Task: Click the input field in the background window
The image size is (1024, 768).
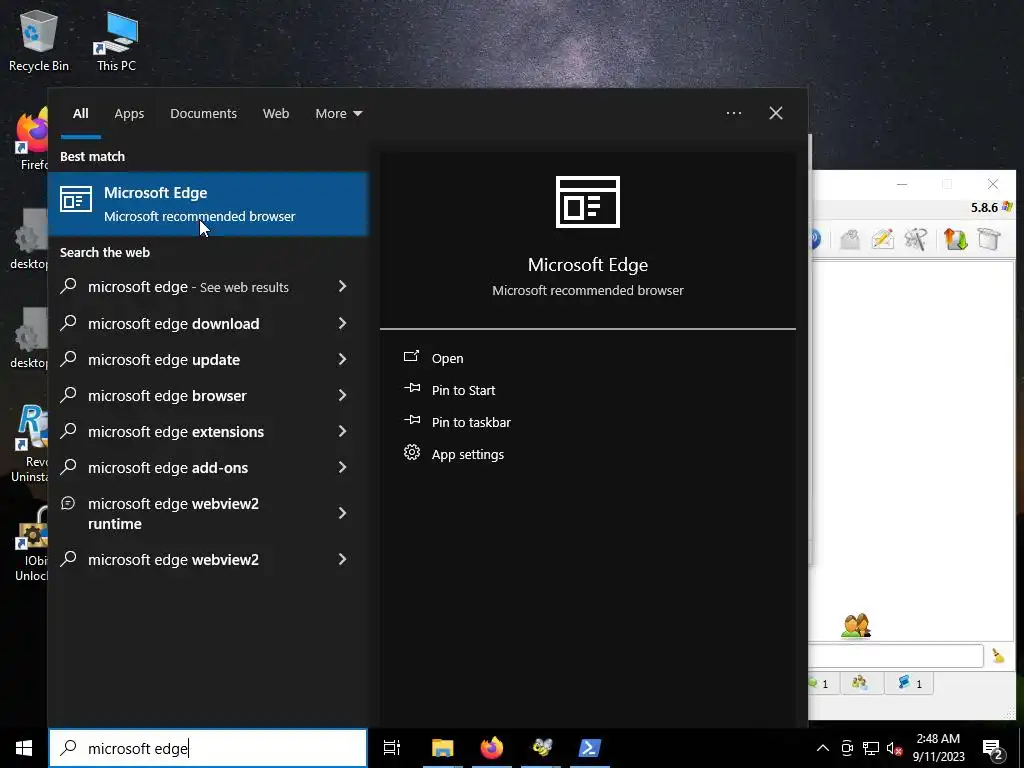Action: [x=896, y=656]
